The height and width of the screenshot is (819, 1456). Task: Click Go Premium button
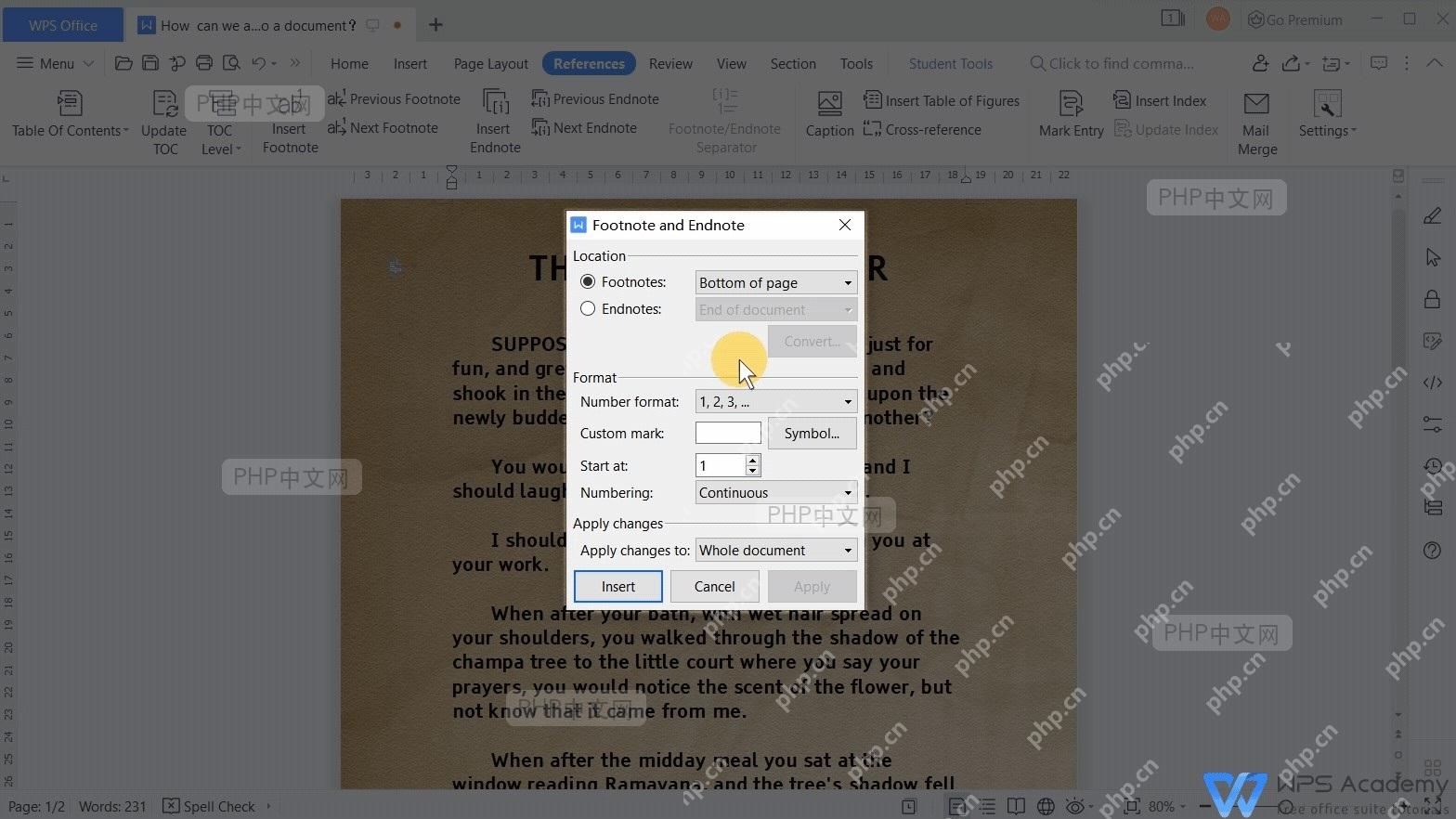click(x=1295, y=19)
